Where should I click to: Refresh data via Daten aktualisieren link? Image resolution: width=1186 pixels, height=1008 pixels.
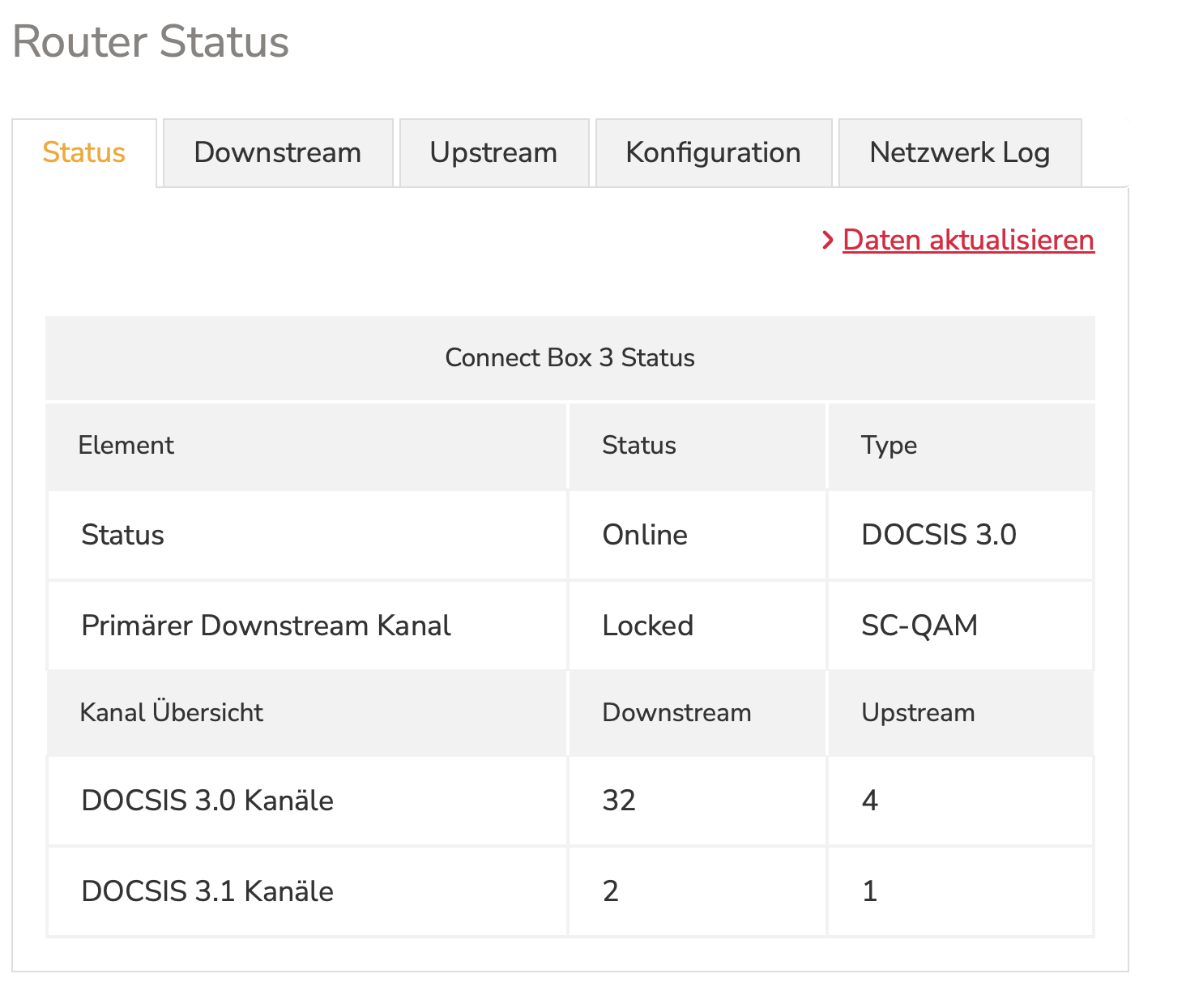(968, 241)
